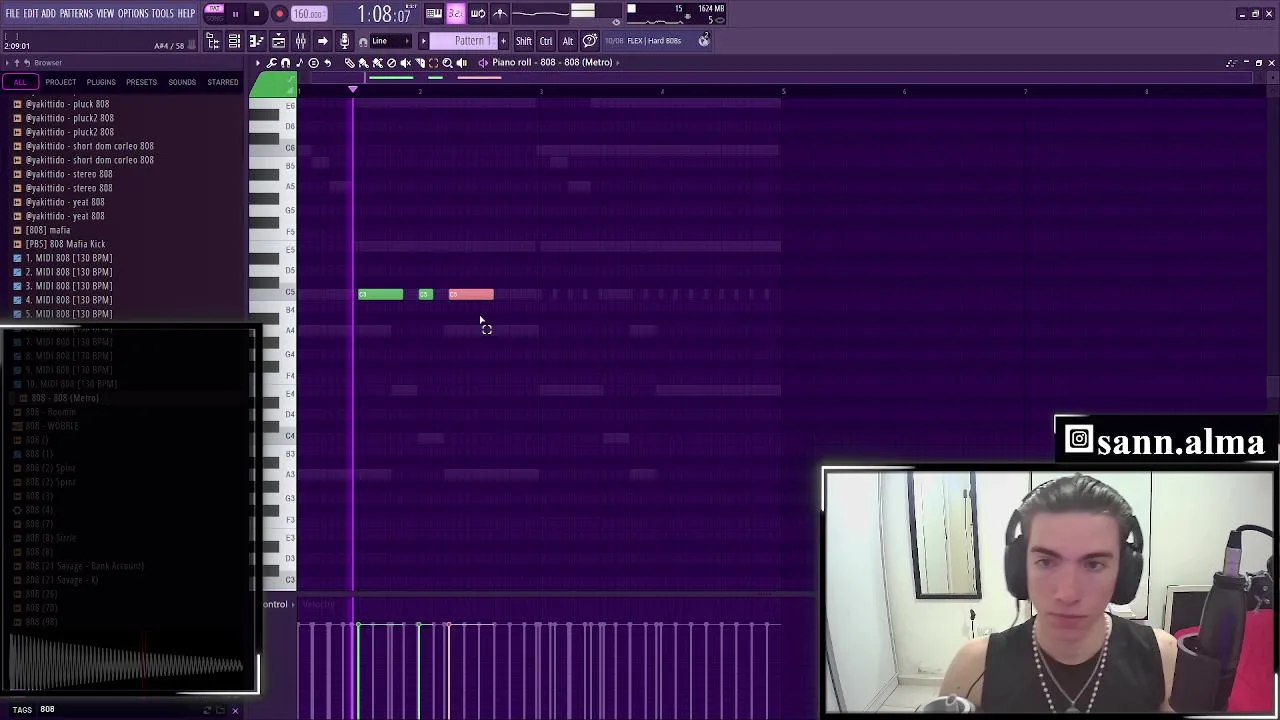Switch to the STARRED browser tab

(x=223, y=82)
